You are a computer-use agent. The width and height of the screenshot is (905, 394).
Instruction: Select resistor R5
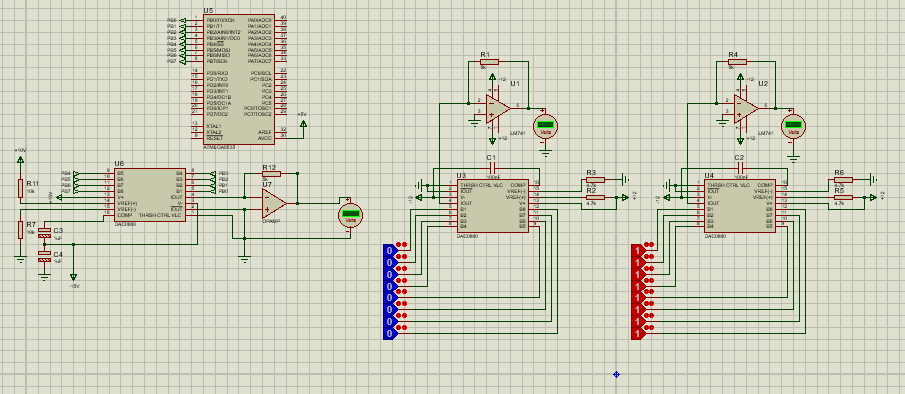click(x=843, y=197)
